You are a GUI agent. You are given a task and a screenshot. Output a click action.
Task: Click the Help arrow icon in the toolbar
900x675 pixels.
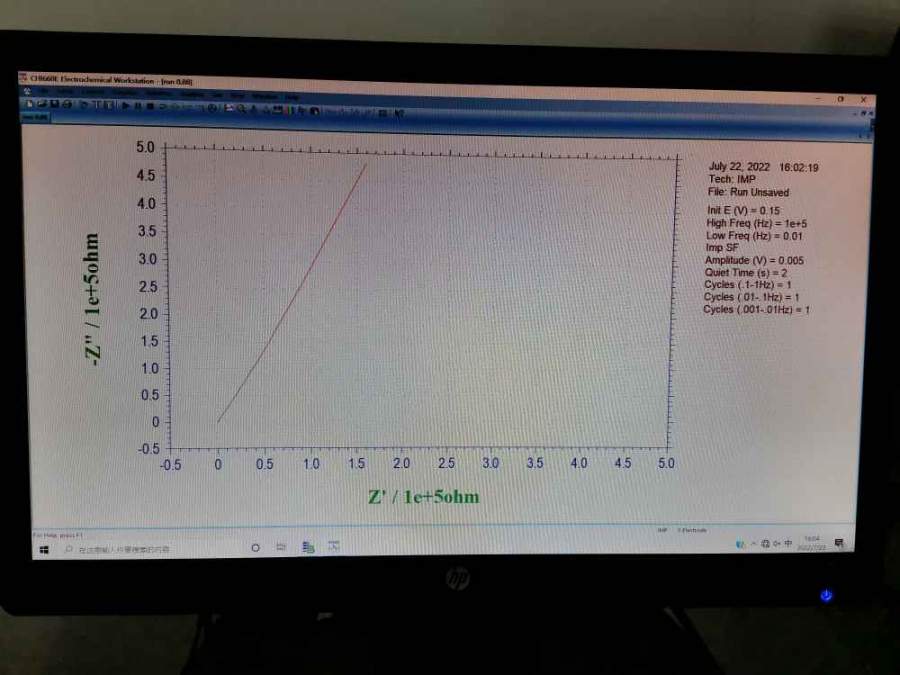click(x=399, y=113)
